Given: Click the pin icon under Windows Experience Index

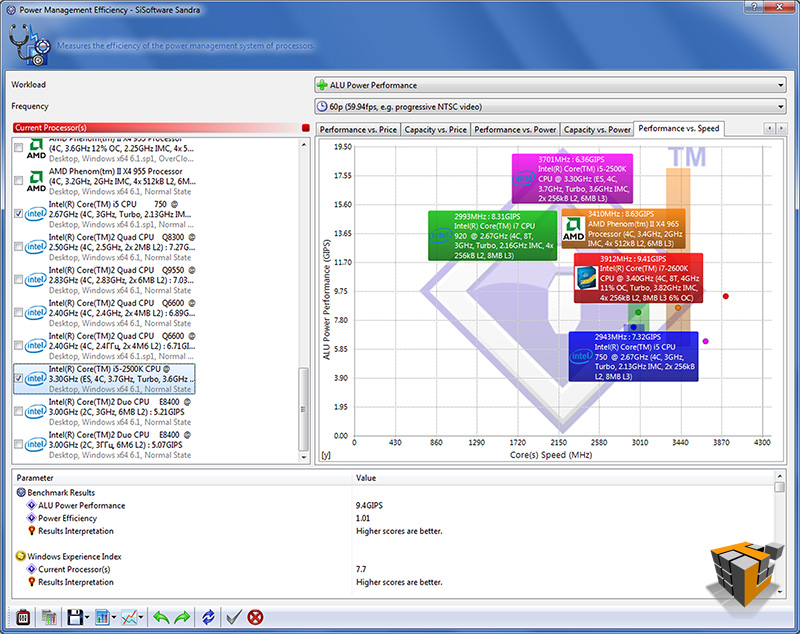Looking at the screenshot, I should (31, 582).
